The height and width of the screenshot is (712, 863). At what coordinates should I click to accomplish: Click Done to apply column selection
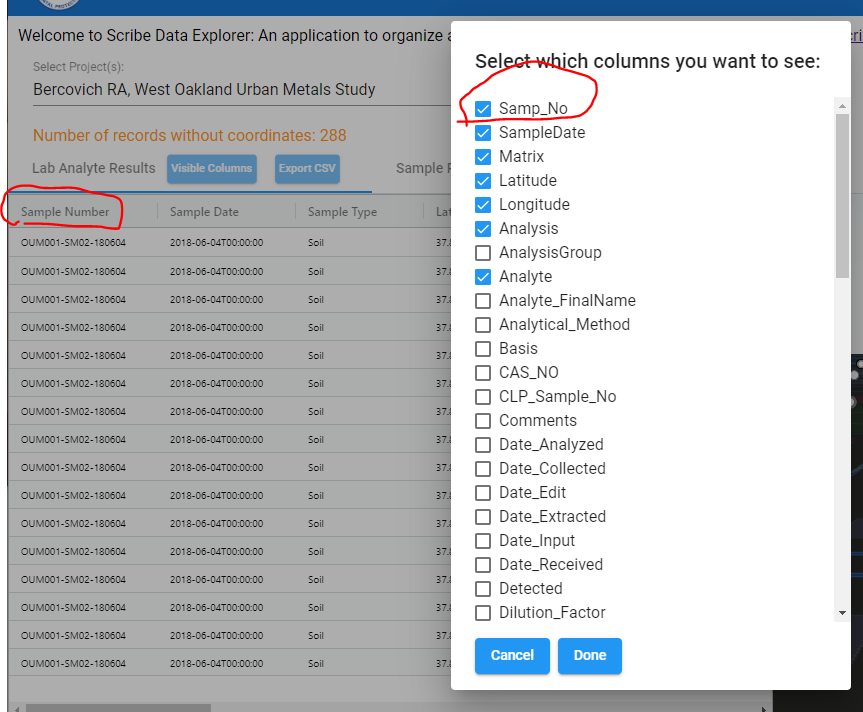click(x=589, y=656)
